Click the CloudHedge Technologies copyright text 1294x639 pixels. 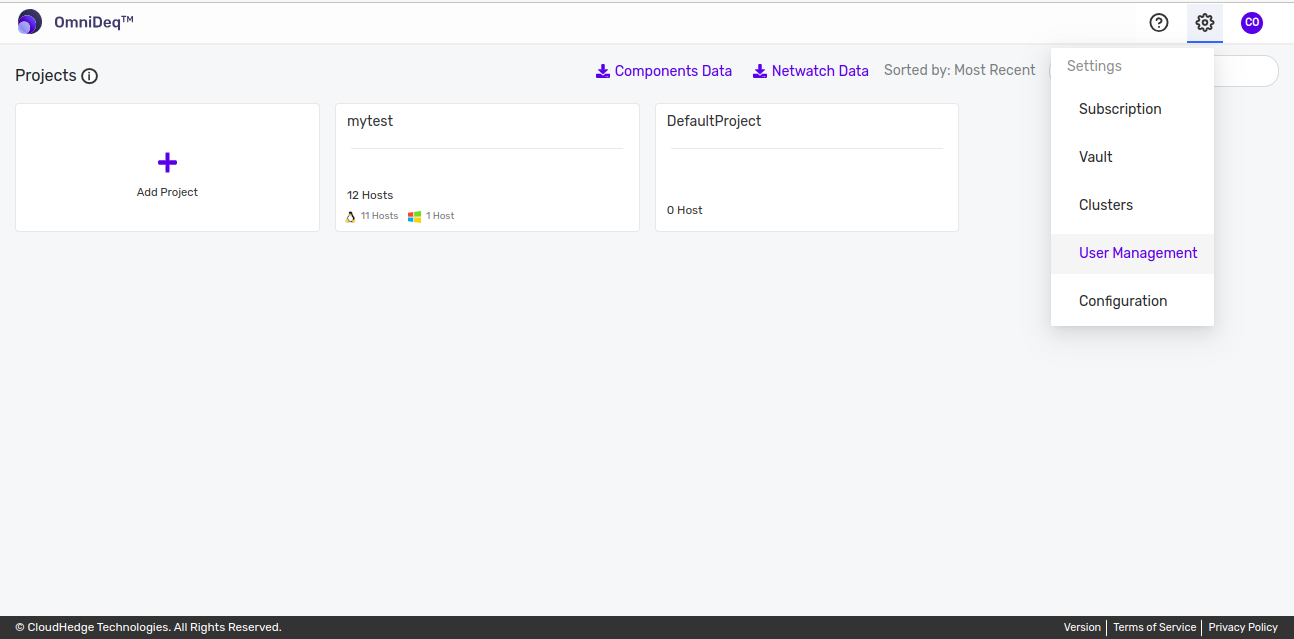148,627
